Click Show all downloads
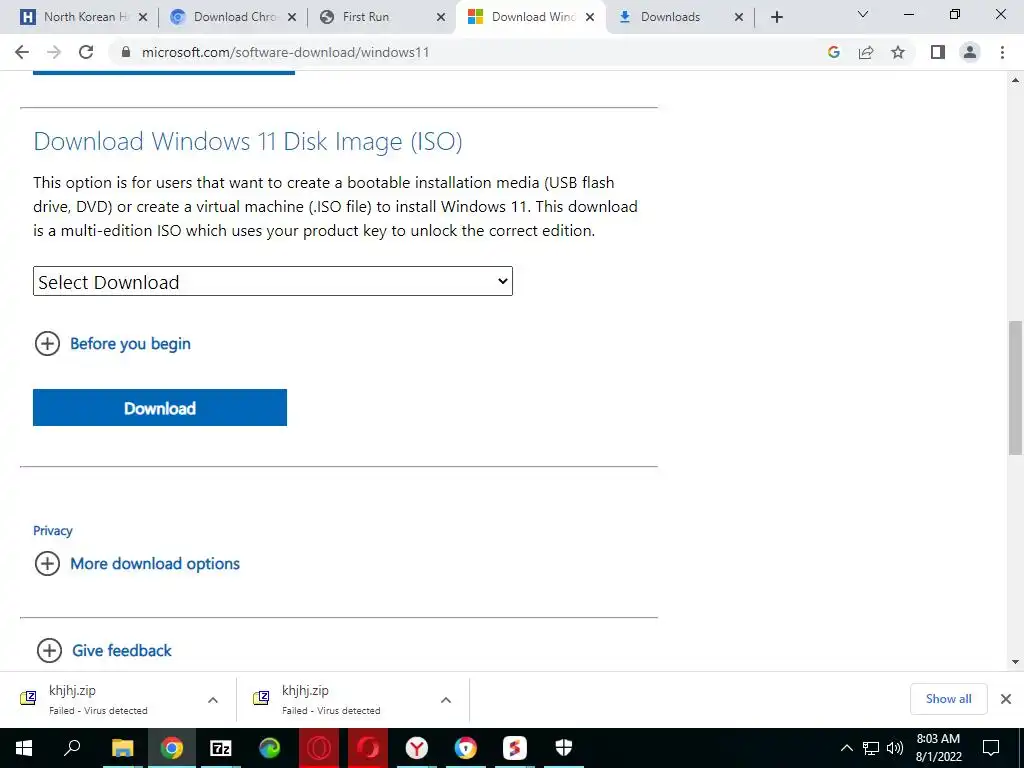Screen dimensions: 1024x768 (x=948, y=699)
